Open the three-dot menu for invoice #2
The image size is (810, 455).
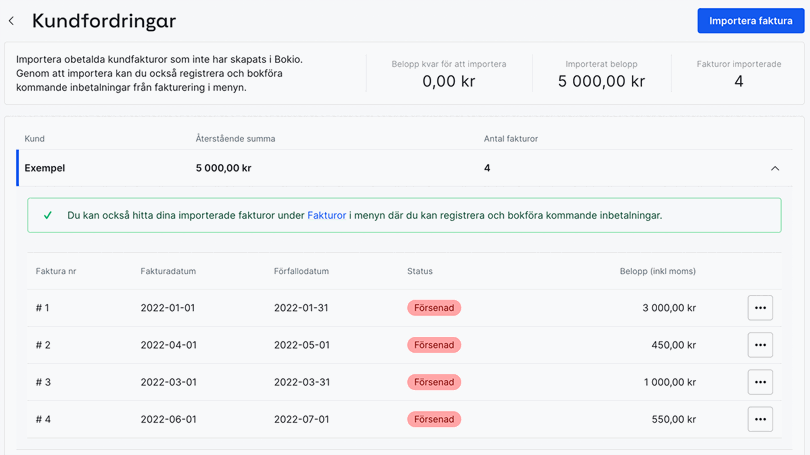pos(760,345)
